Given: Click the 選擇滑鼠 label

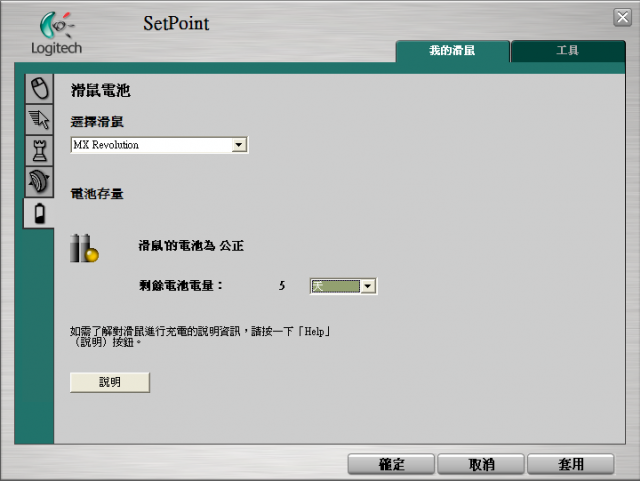Looking at the screenshot, I should tap(97, 122).
